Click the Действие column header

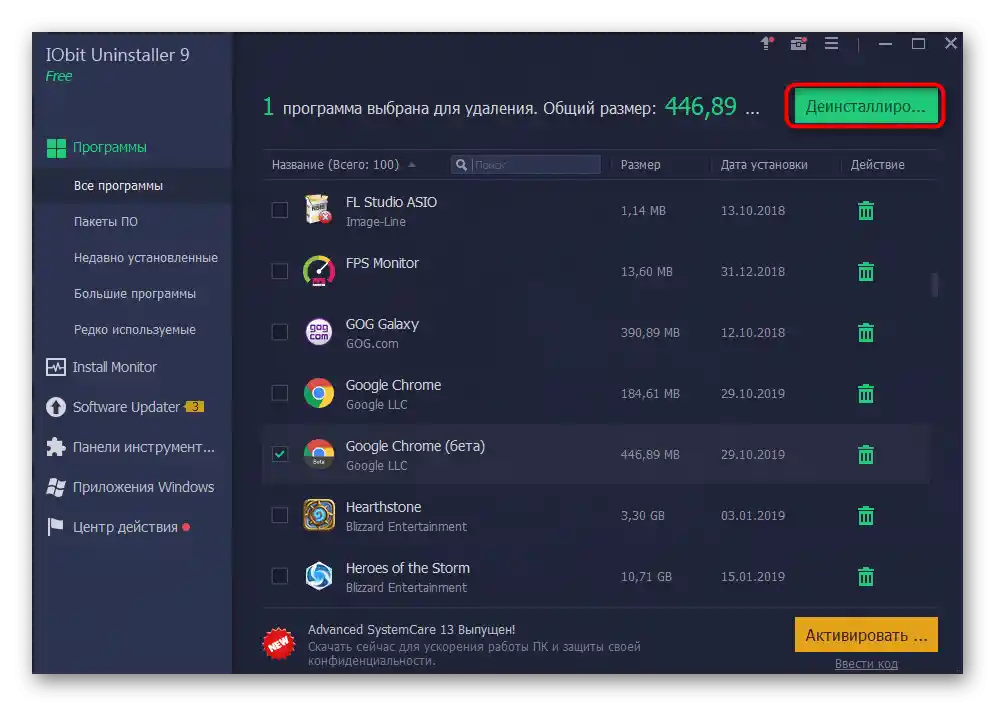pyautogui.click(x=877, y=165)
